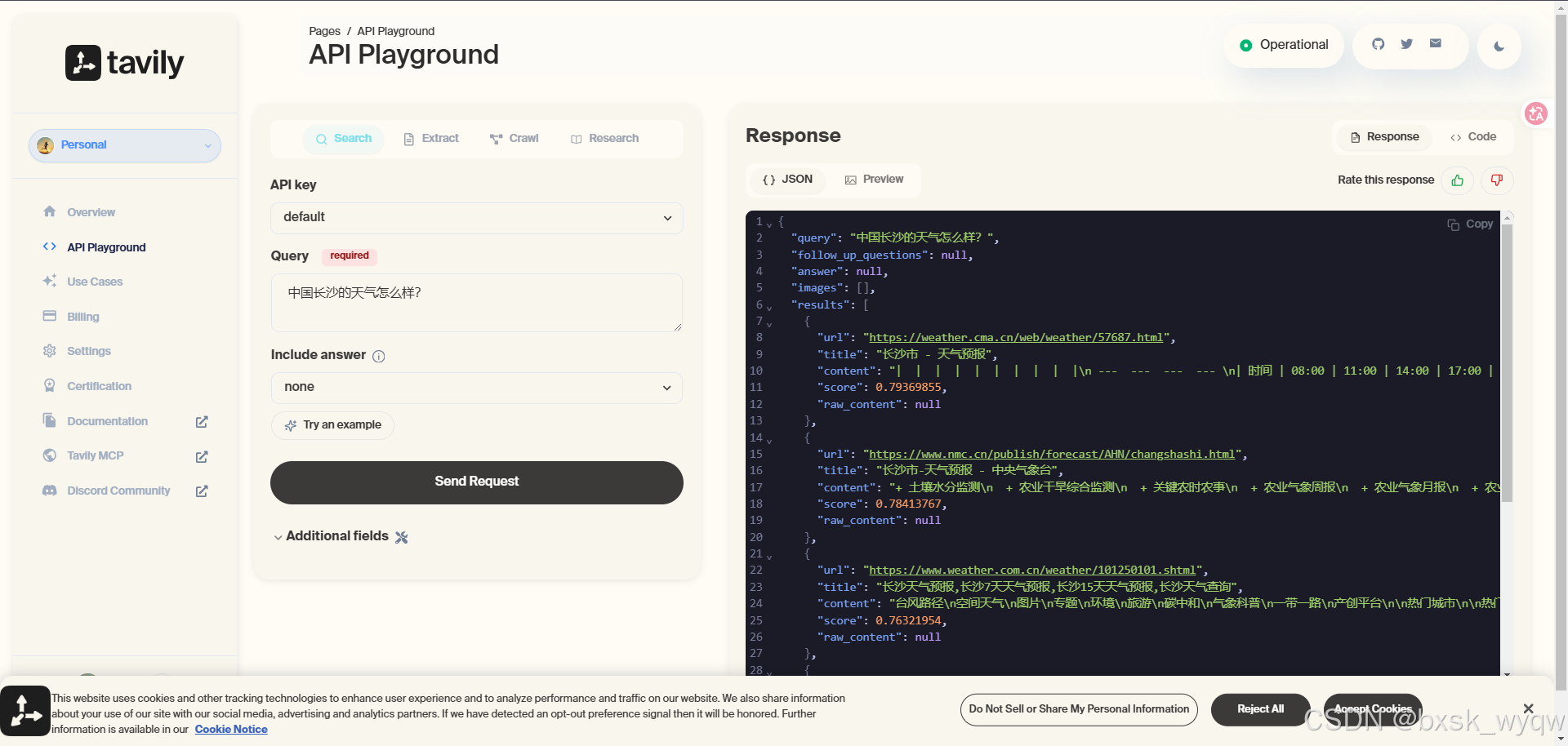This screenshot has height=746, width=1568.
Task: Click the tavily logo
Action: 125,63
